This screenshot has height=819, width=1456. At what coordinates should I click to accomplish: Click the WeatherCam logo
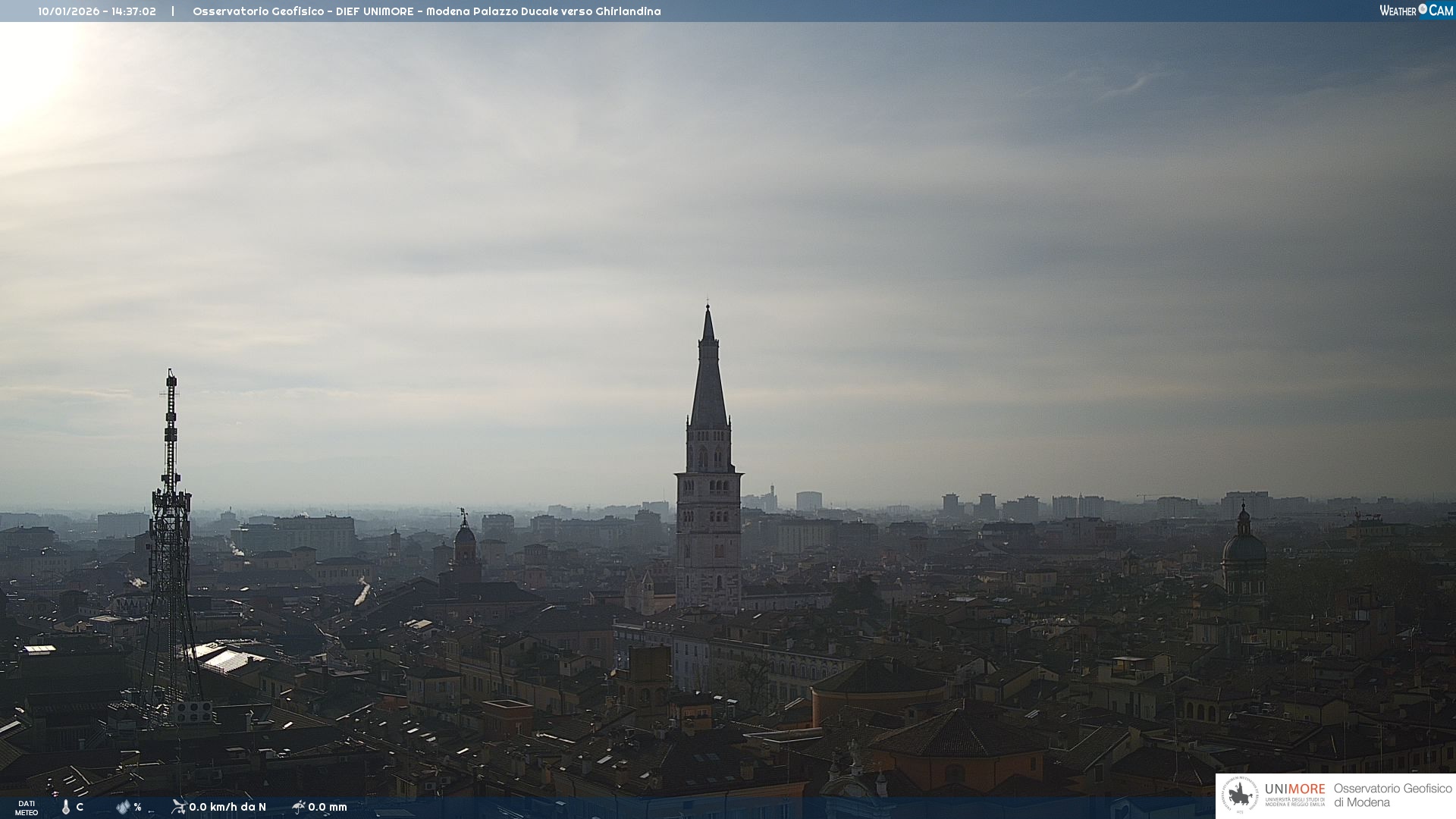(1415, 11)
